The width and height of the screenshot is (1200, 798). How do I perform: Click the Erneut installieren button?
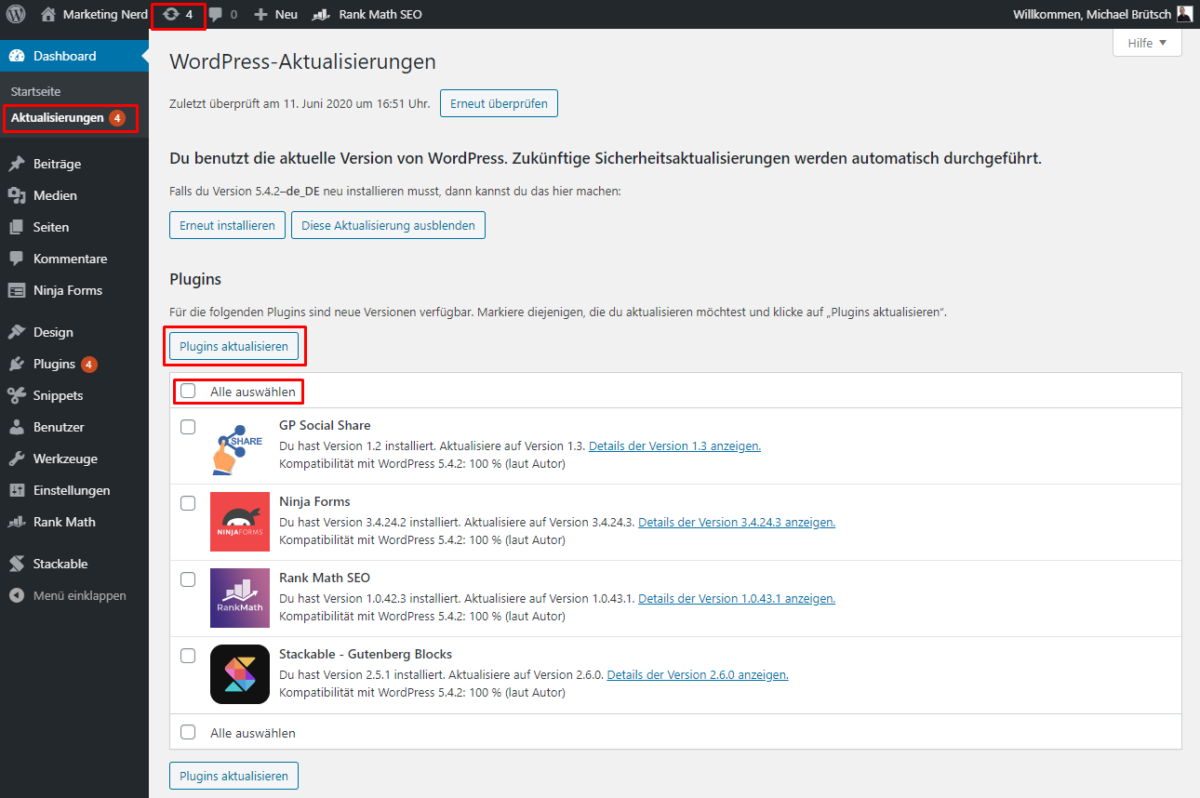227,225
